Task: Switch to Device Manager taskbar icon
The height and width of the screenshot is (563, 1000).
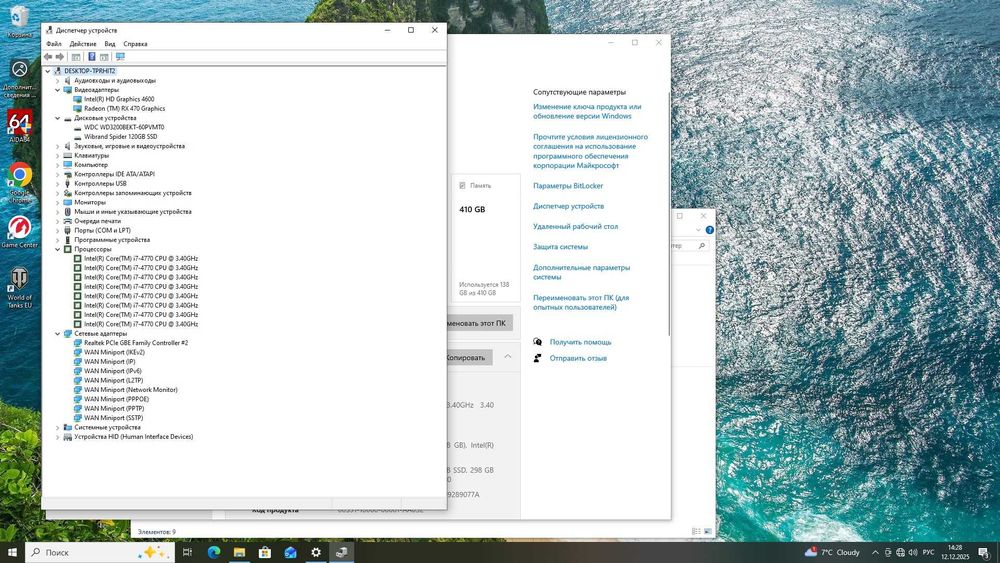Action: [x=341, y=552]
